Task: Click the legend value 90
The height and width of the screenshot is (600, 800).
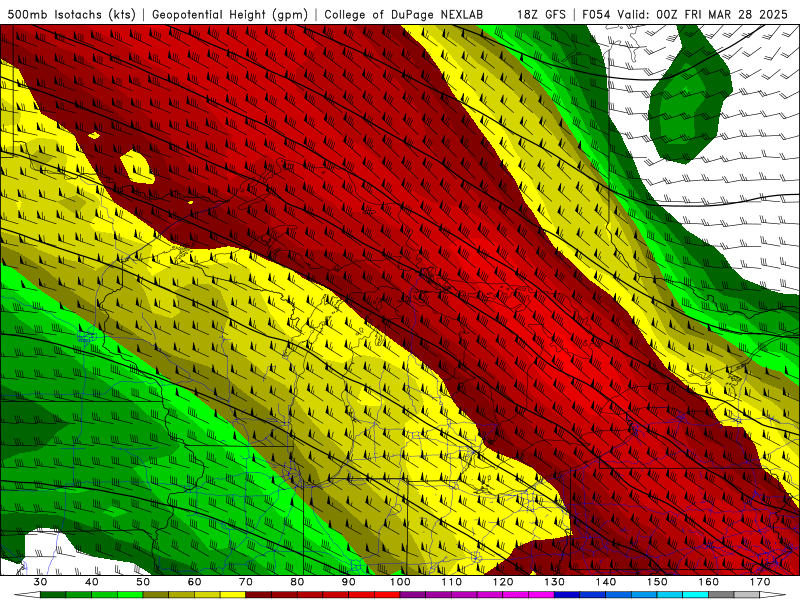Action: [349, 582]
